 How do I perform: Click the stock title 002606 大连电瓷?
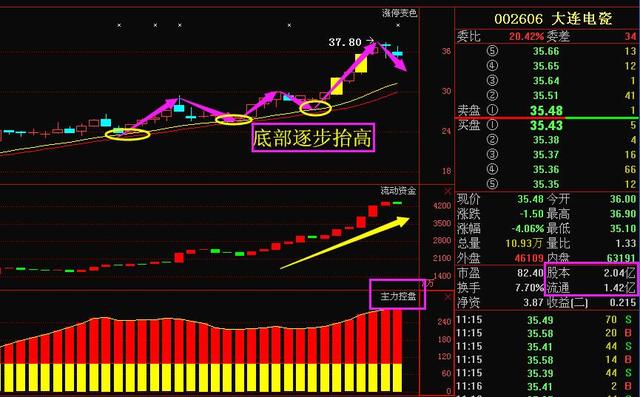553,19
